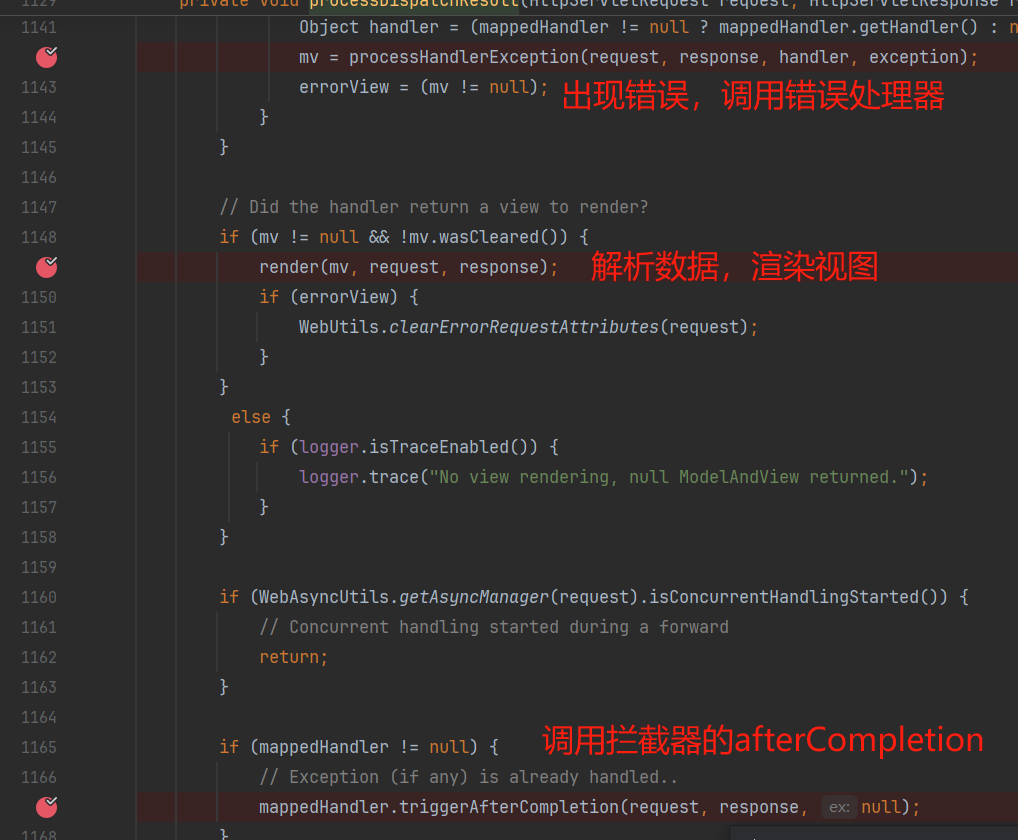
Task: Click the 'Did the handler return a view' comment
Action: point(434,207)
